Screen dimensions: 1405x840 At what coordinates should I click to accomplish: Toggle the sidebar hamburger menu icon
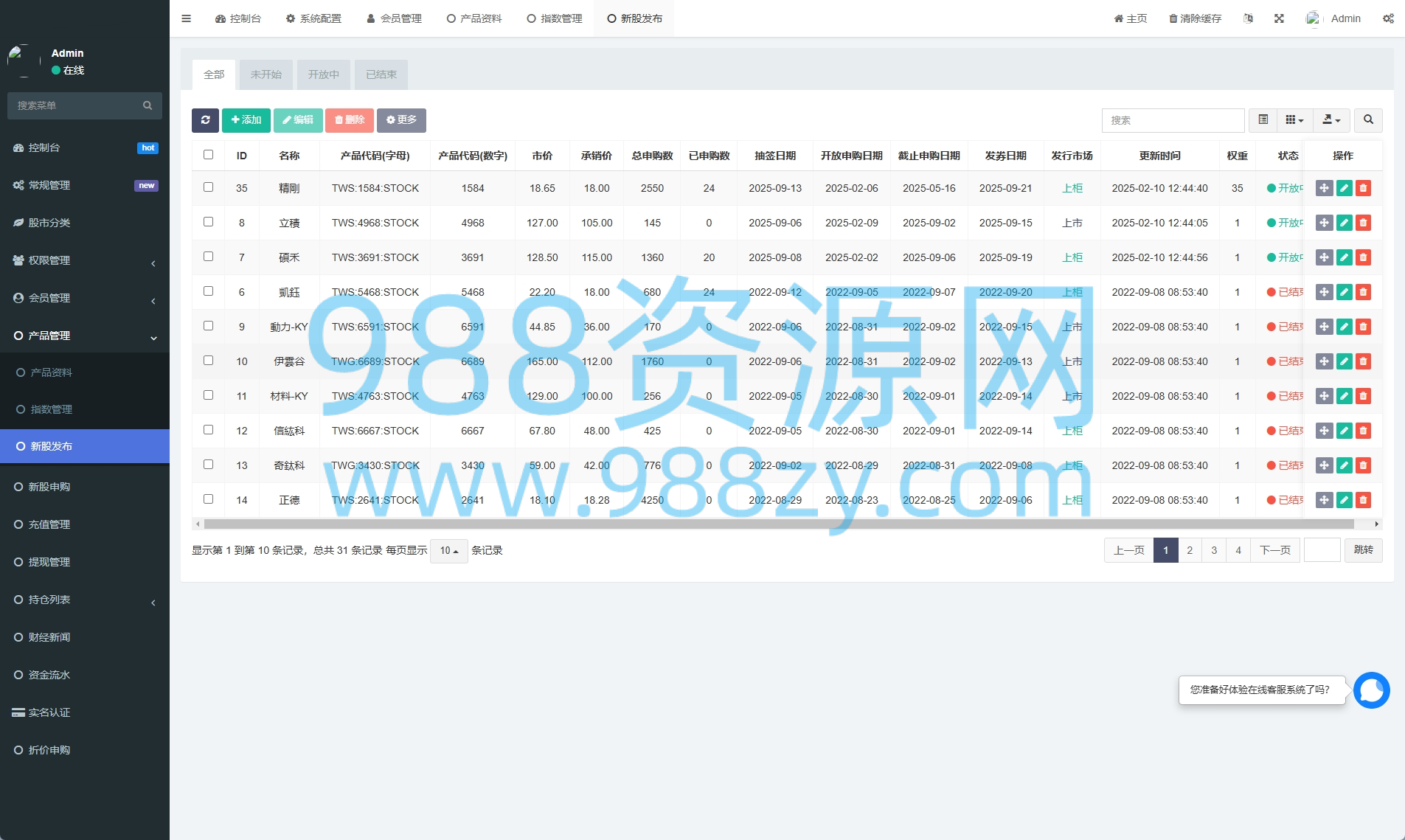(187, 18)
